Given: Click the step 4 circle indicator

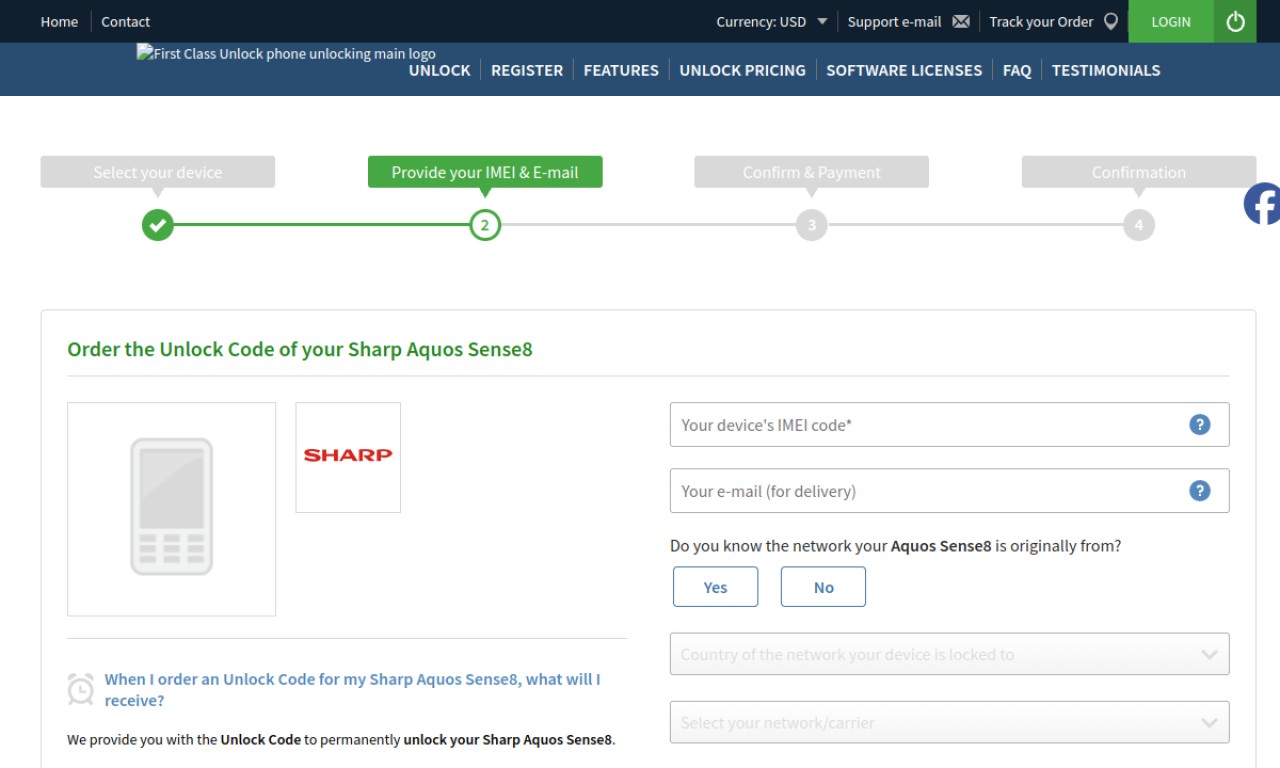Looking at the screenshot, I should [x=1139, y=225].
